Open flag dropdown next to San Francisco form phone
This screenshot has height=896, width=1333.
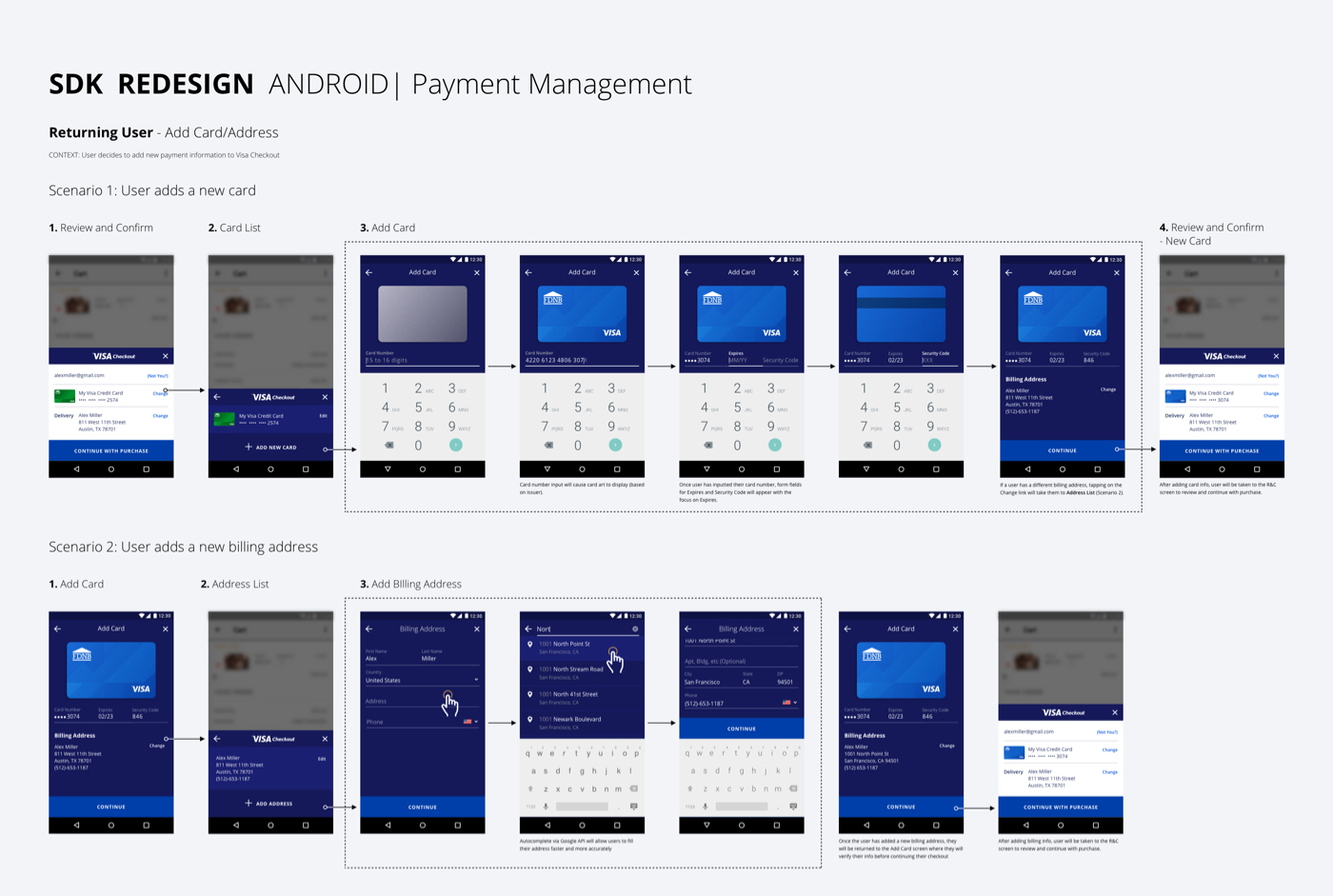click(795, 703)
